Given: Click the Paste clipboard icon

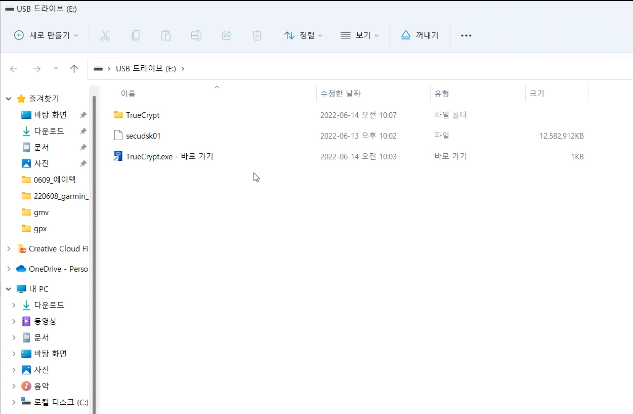Looking at the screenshot, I should coord(166,36).
